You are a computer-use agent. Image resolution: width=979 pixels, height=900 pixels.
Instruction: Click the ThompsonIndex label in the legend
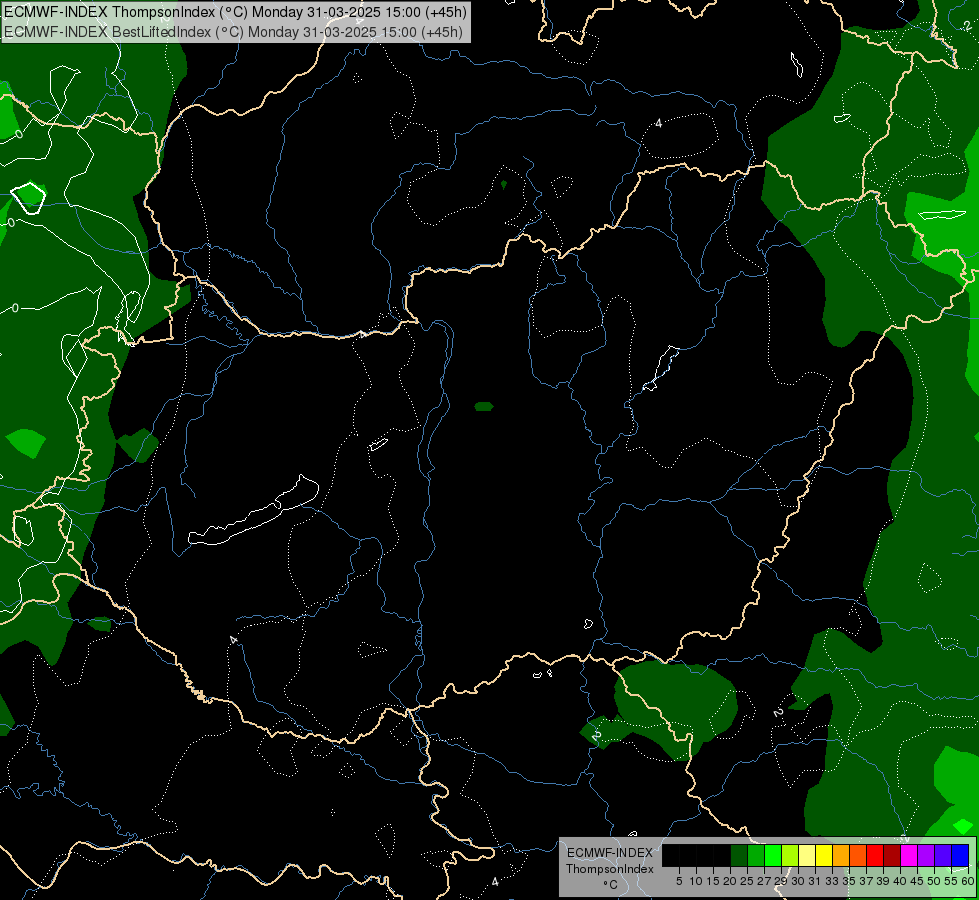point(610,869)
